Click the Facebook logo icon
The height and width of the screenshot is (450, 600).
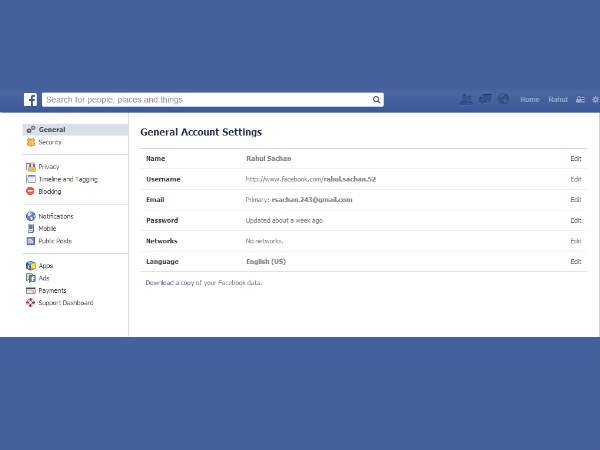tap(30, 99)
